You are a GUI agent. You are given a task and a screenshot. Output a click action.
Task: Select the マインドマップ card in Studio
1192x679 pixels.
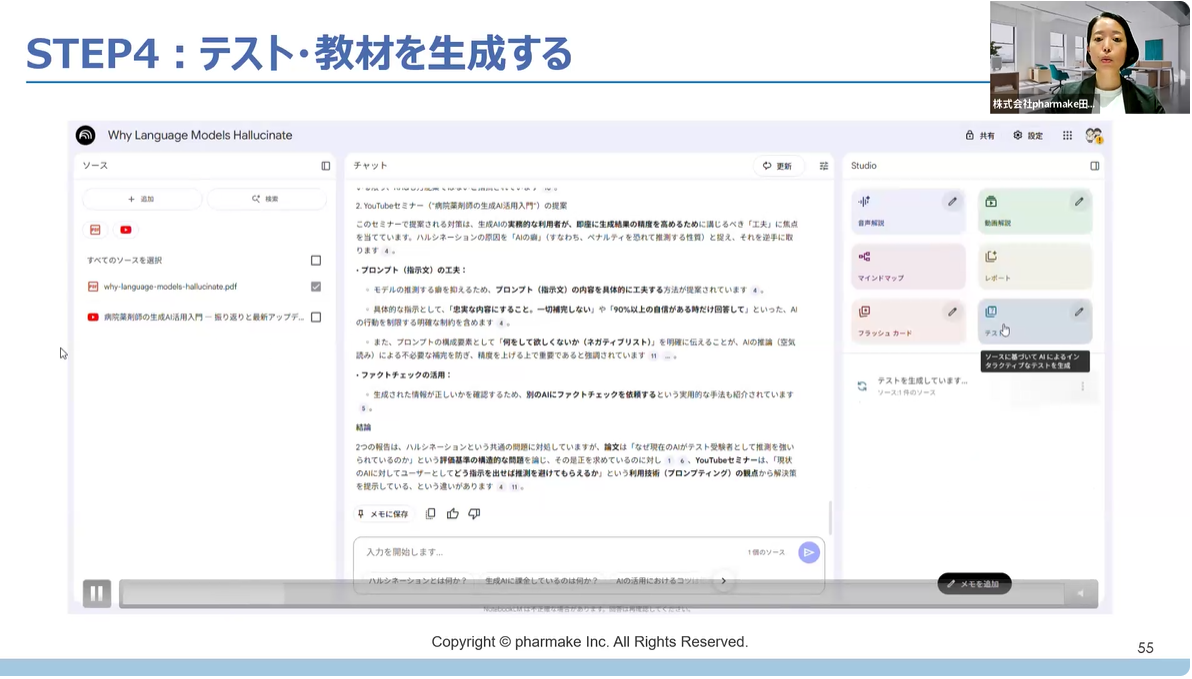tap(908, 266)
